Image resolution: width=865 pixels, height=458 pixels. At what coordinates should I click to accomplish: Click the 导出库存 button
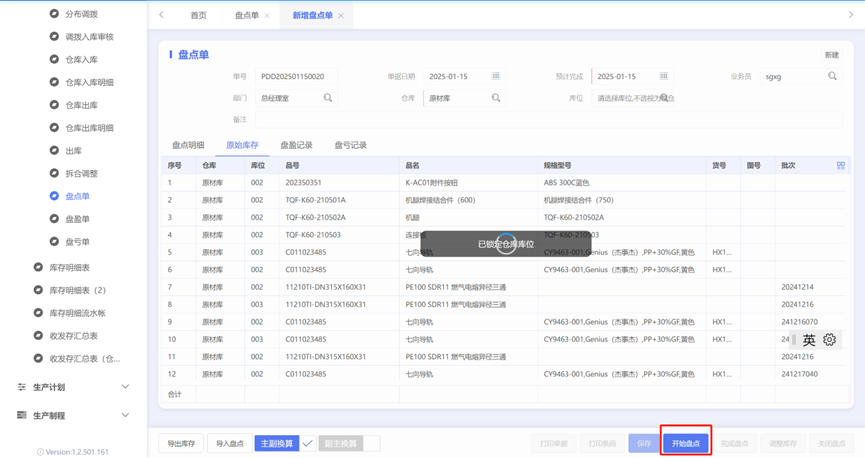[181, 443]
